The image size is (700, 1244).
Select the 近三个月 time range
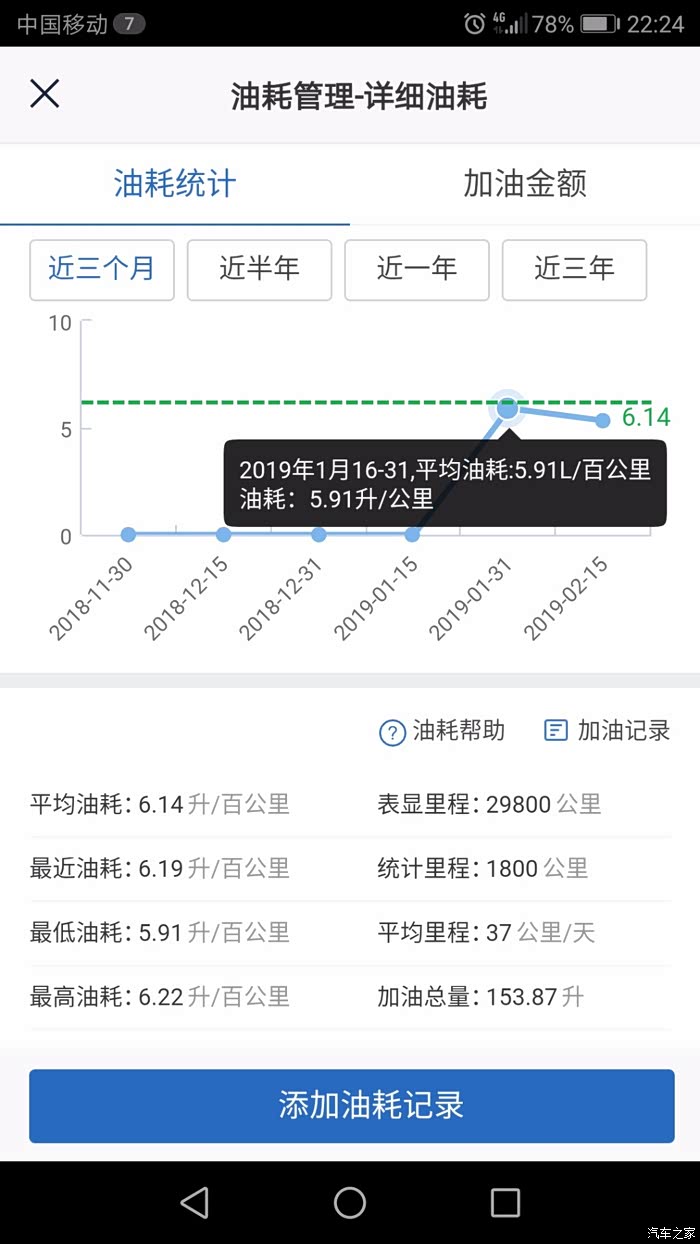coord(102,269)
